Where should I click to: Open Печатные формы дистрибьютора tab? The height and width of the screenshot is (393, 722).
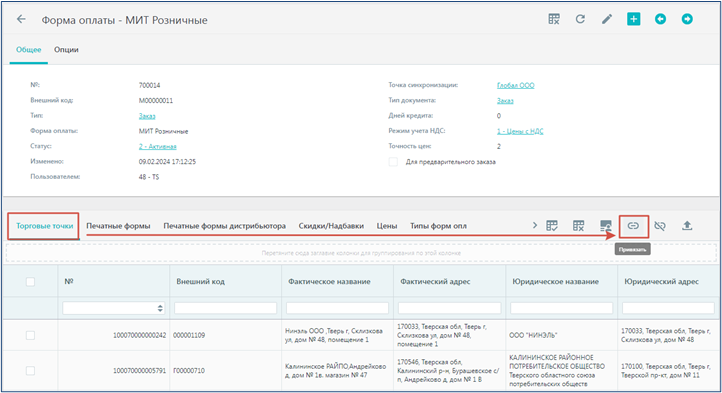coord(225,226)
